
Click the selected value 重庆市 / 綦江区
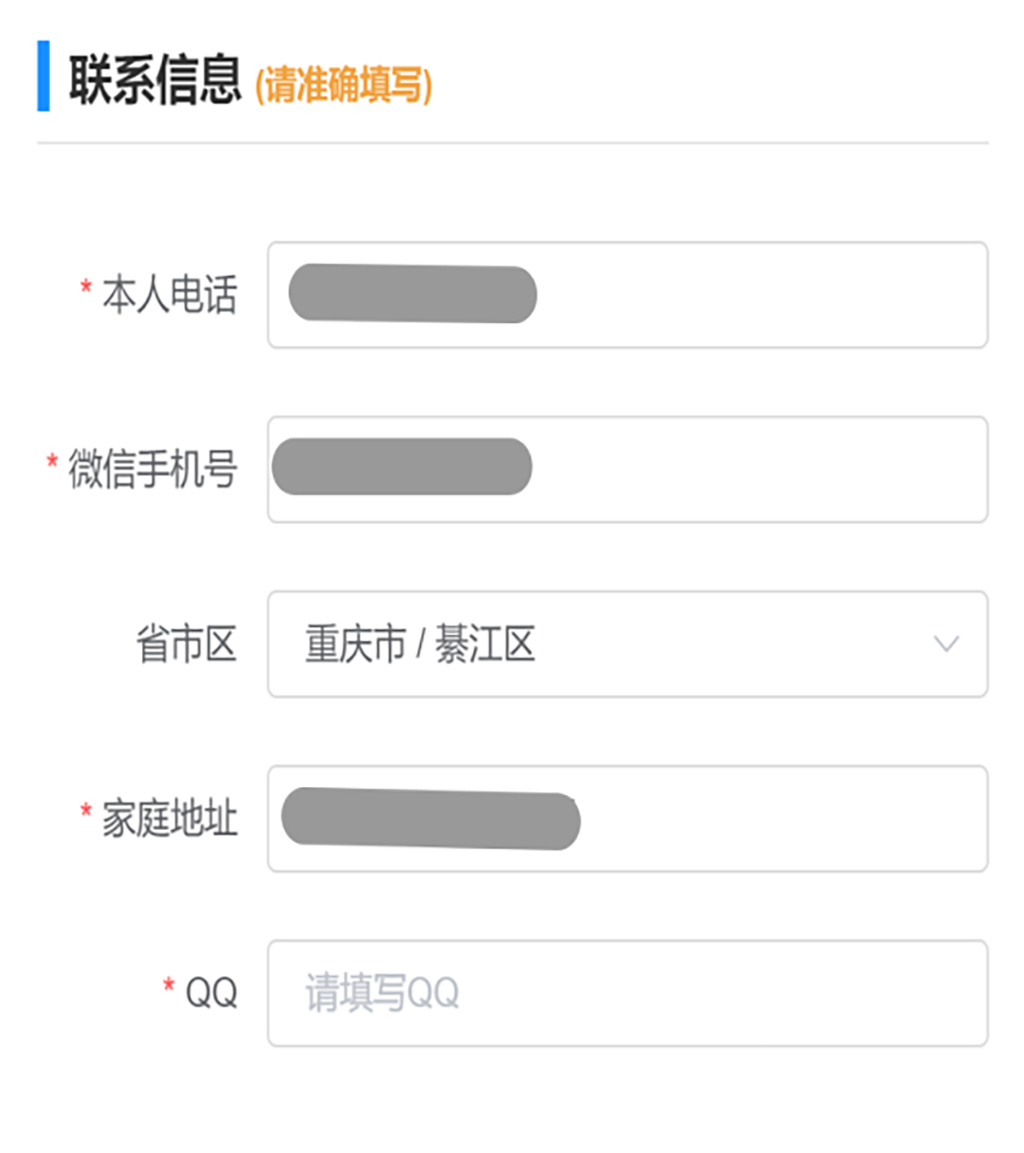(420, 646)
